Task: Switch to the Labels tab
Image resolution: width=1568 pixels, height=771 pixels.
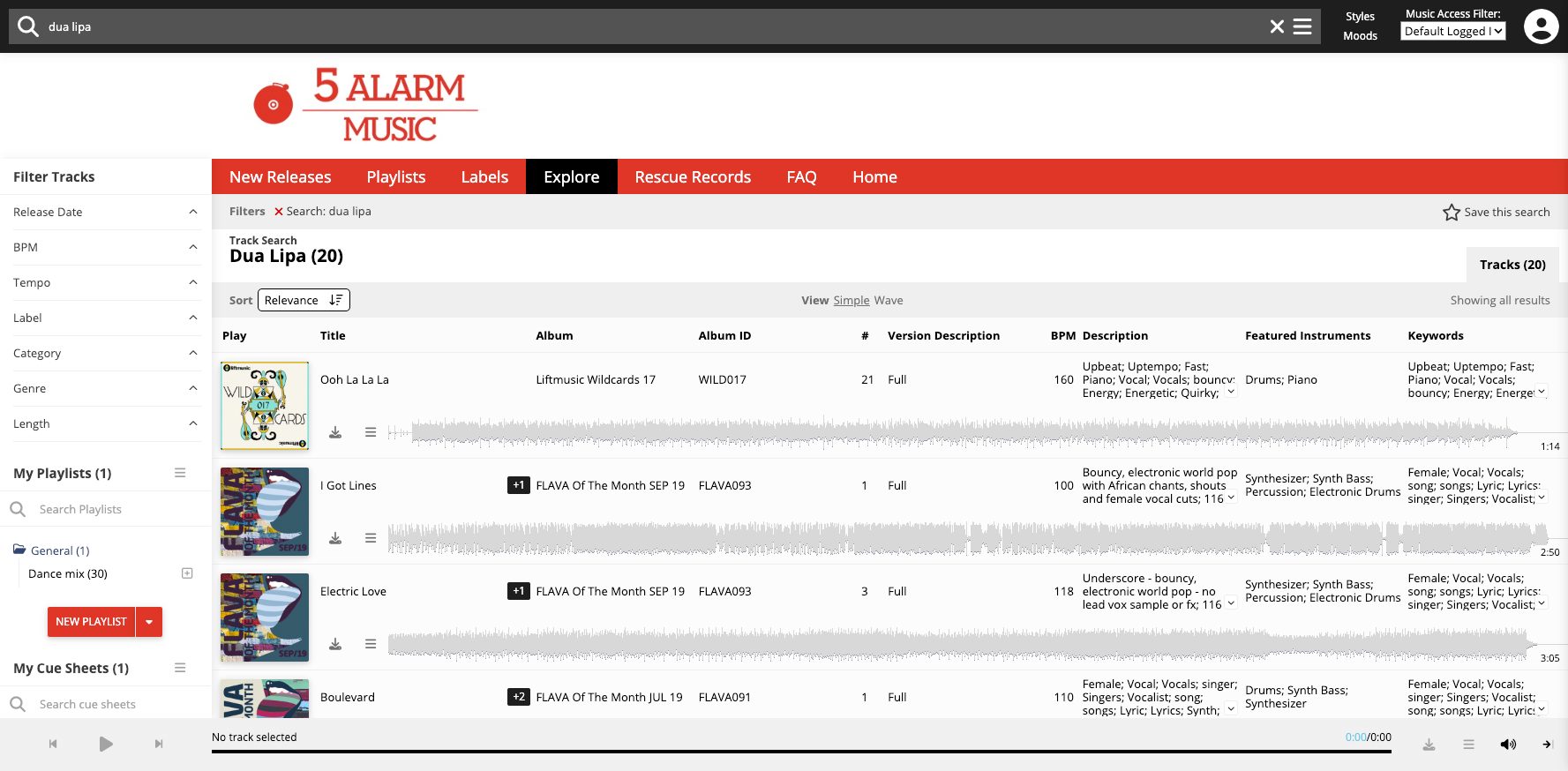Action: pyautogui.click(x=484, y=176)
